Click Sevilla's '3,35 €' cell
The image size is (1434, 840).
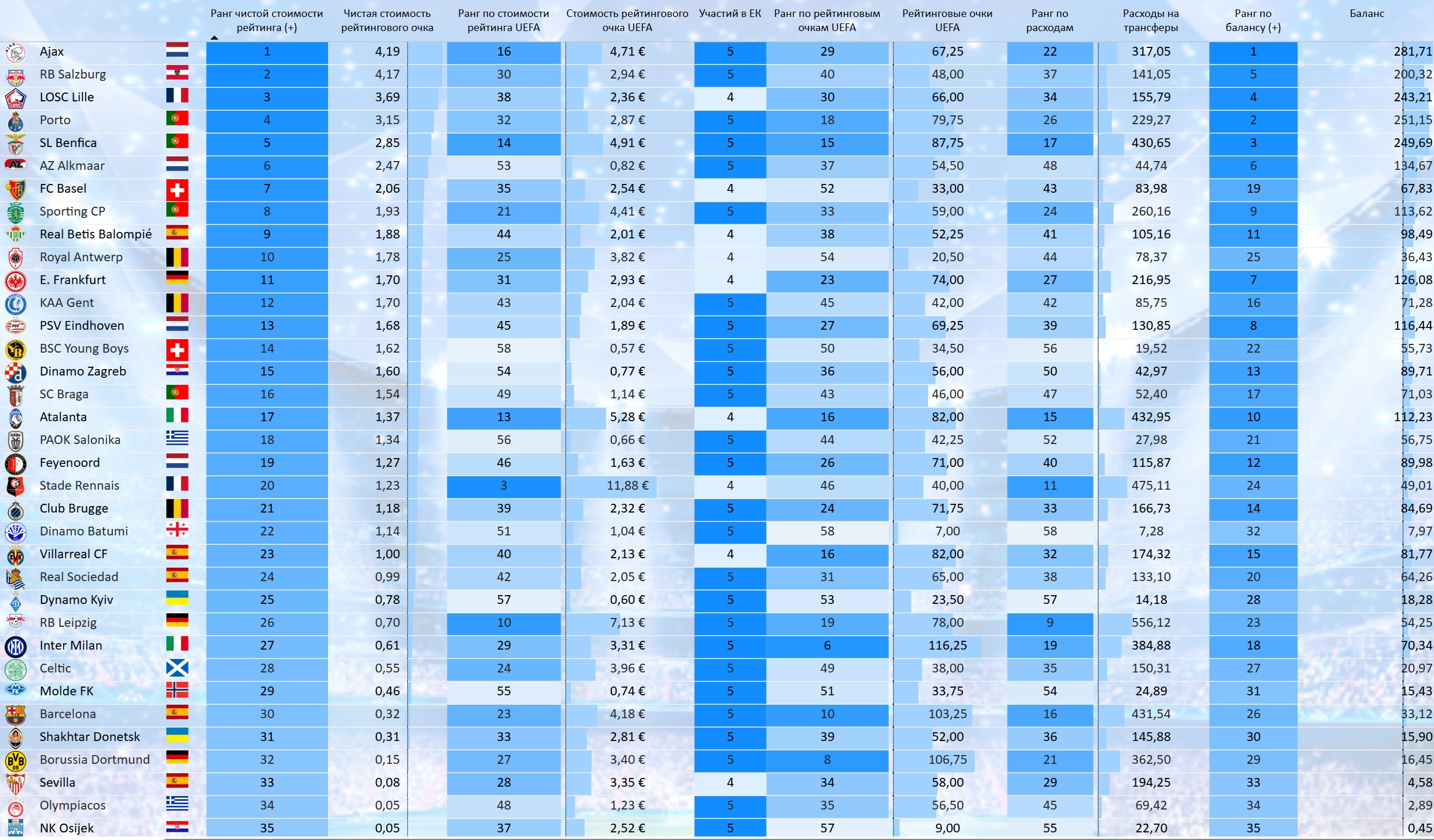click(x=627, y=783)
